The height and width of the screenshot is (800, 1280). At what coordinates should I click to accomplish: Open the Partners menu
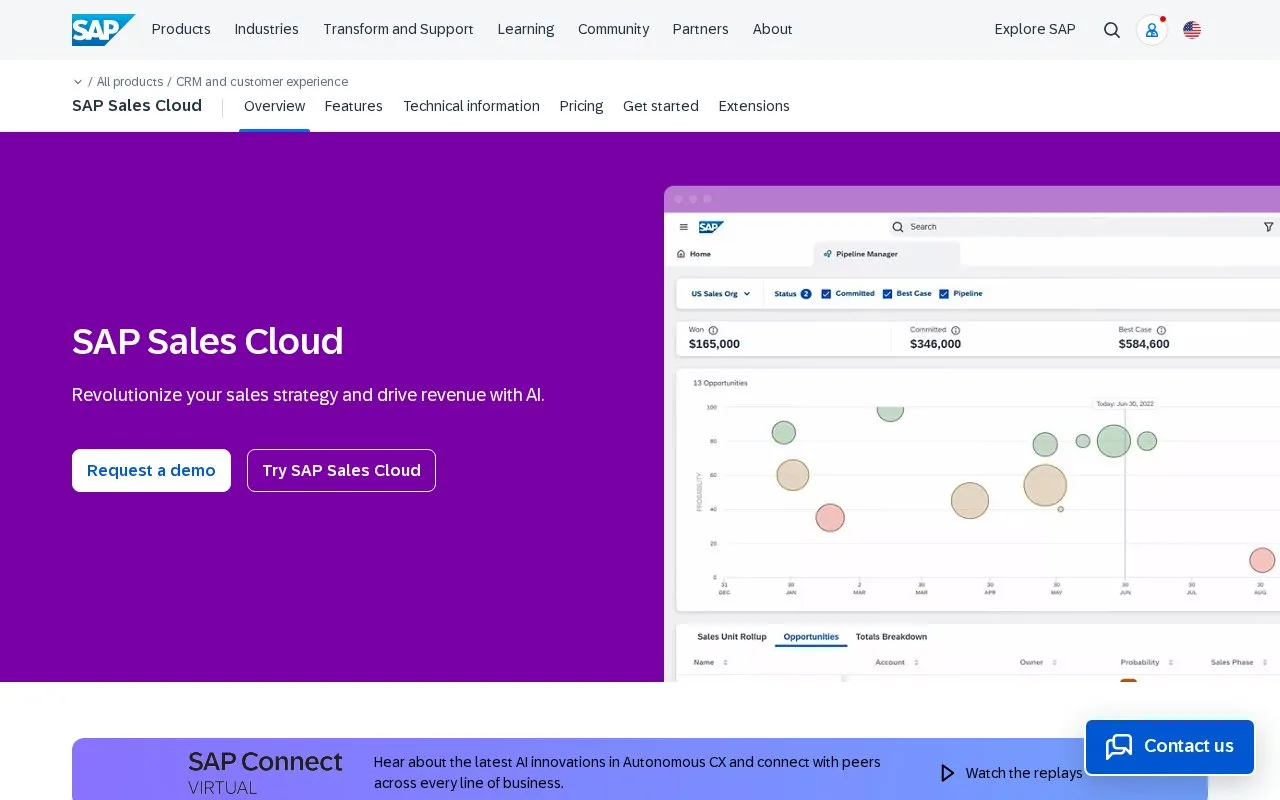click(x=701, y=29)
